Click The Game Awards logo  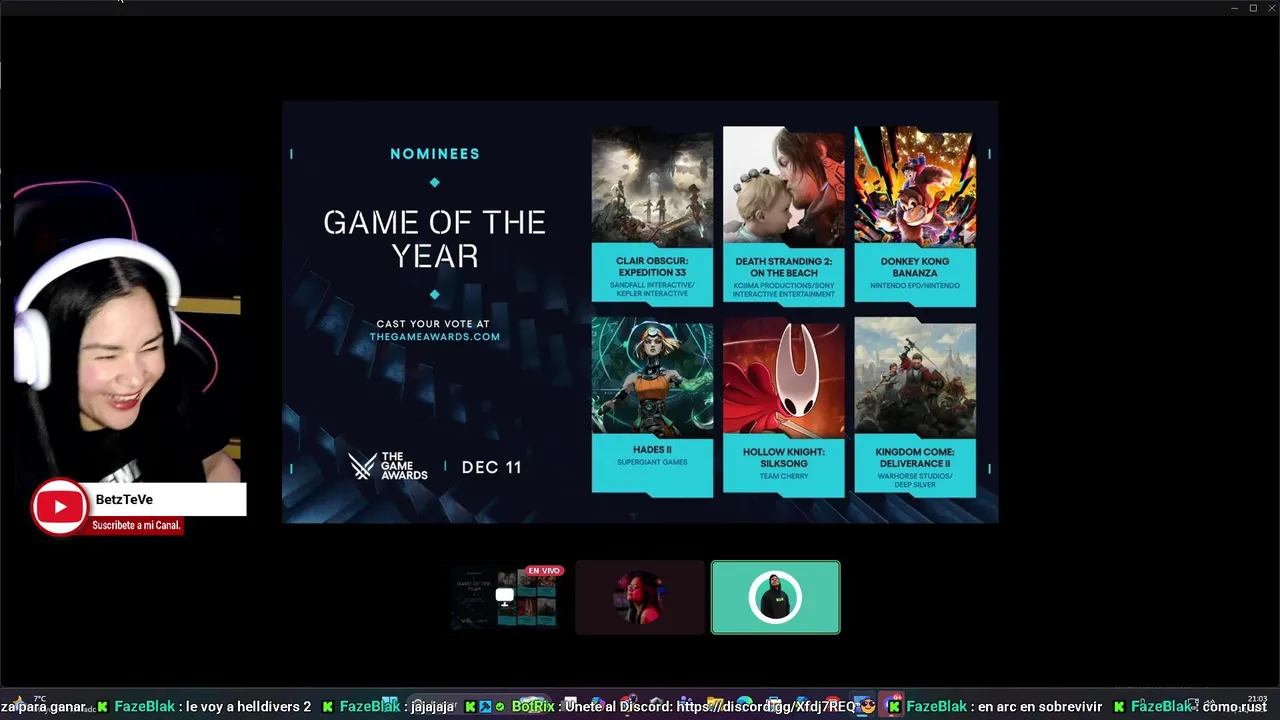388,466
